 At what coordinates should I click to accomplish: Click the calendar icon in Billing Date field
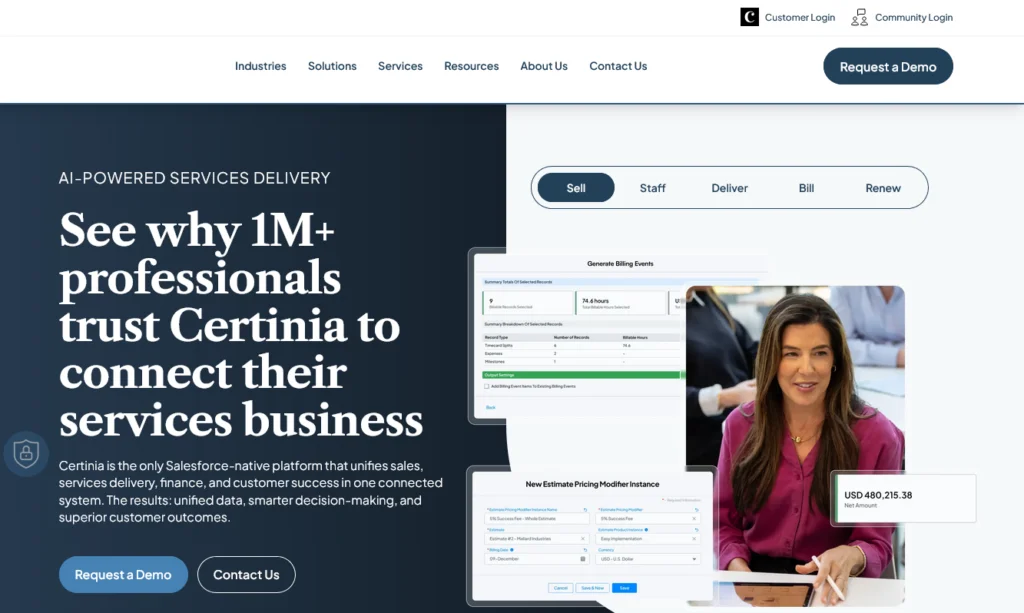tap(583, 559)
